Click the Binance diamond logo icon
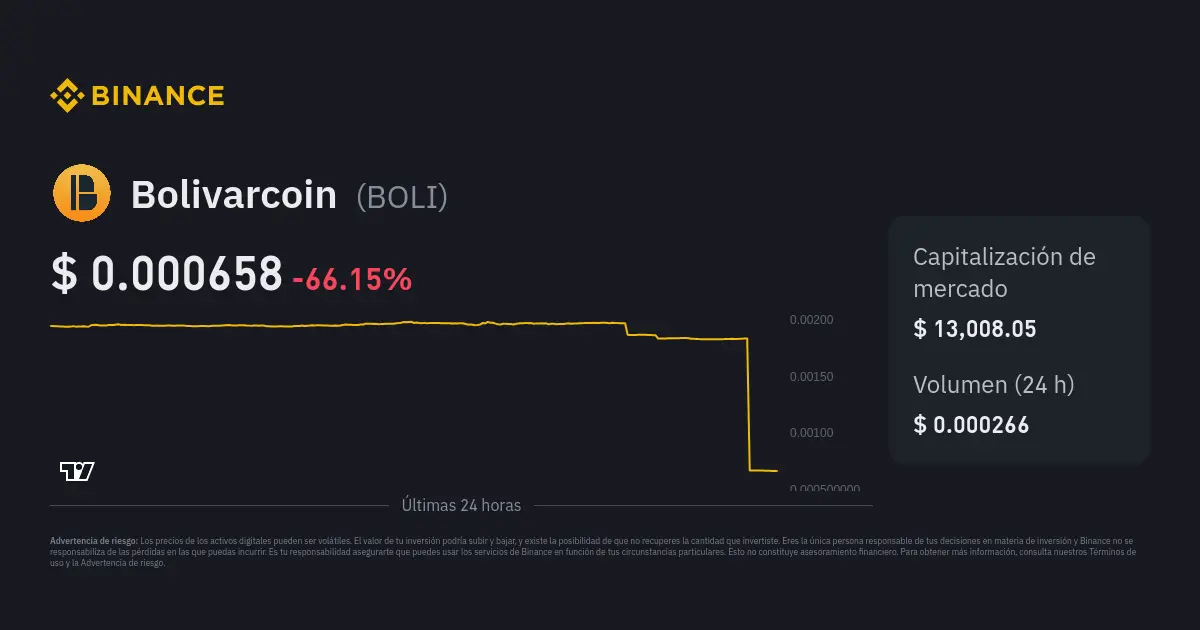 [x=67, y=96]
